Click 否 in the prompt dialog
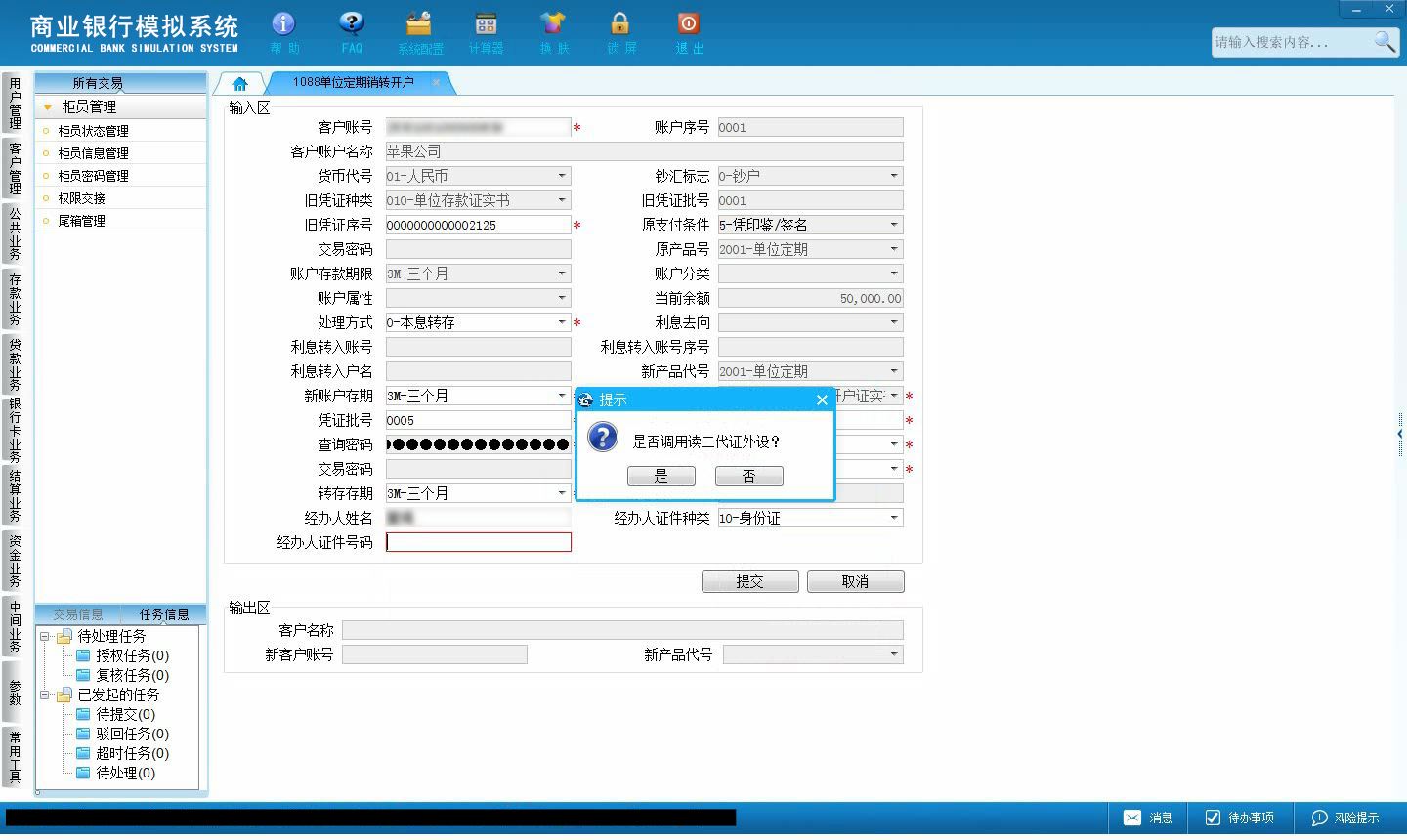Image resolution: width=1407 pixels, height=840 pixels. (749, 477)
